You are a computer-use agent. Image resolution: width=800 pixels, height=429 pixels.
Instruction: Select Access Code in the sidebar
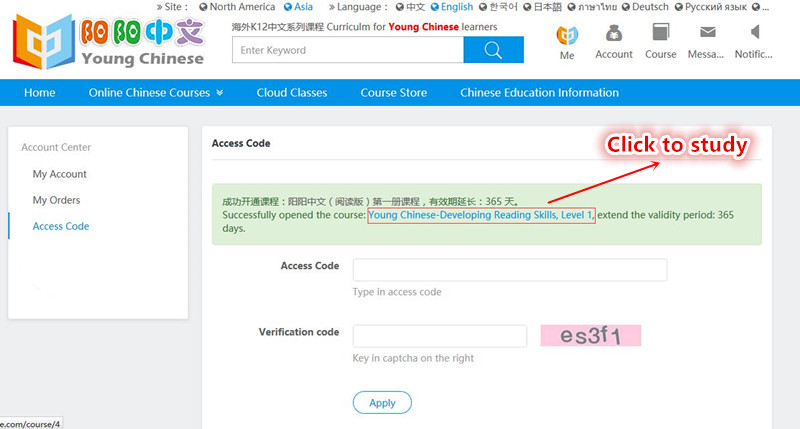coord(61,226)
